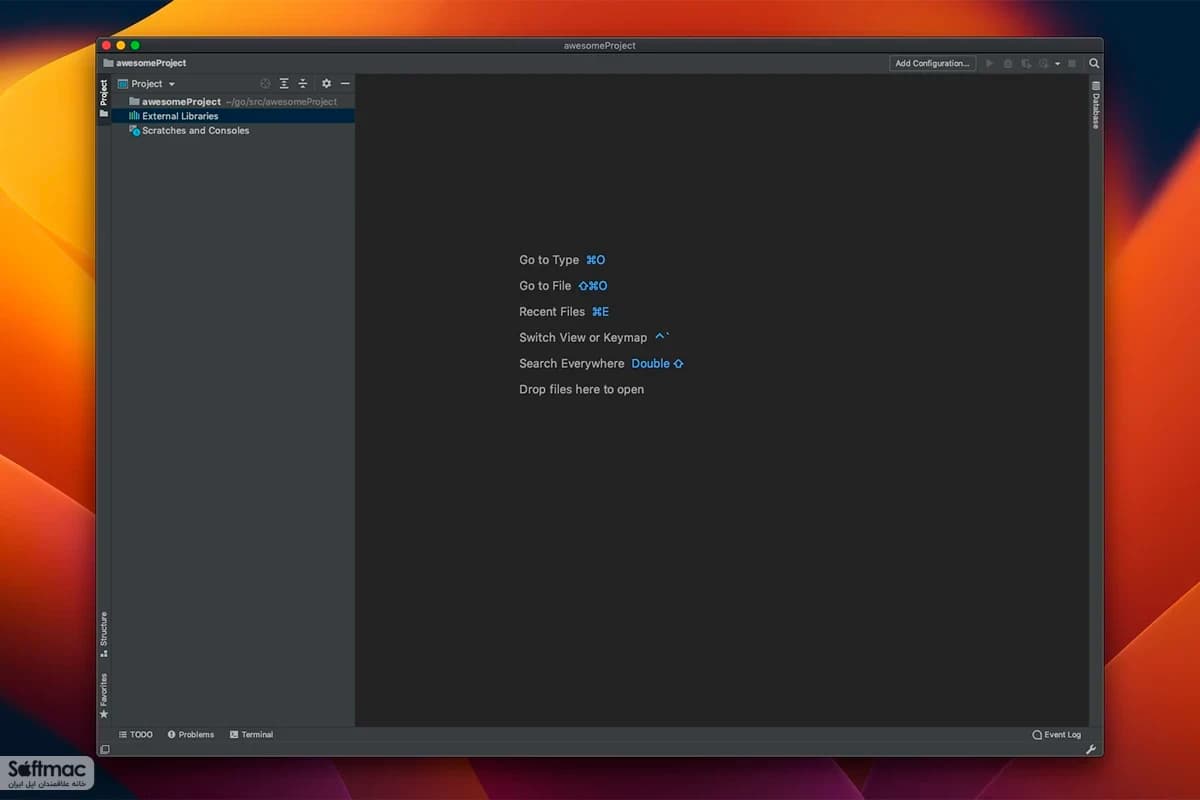Select Scratches and Consoles tree node
The image size is (1200, 800).
(x=232, y=131)
